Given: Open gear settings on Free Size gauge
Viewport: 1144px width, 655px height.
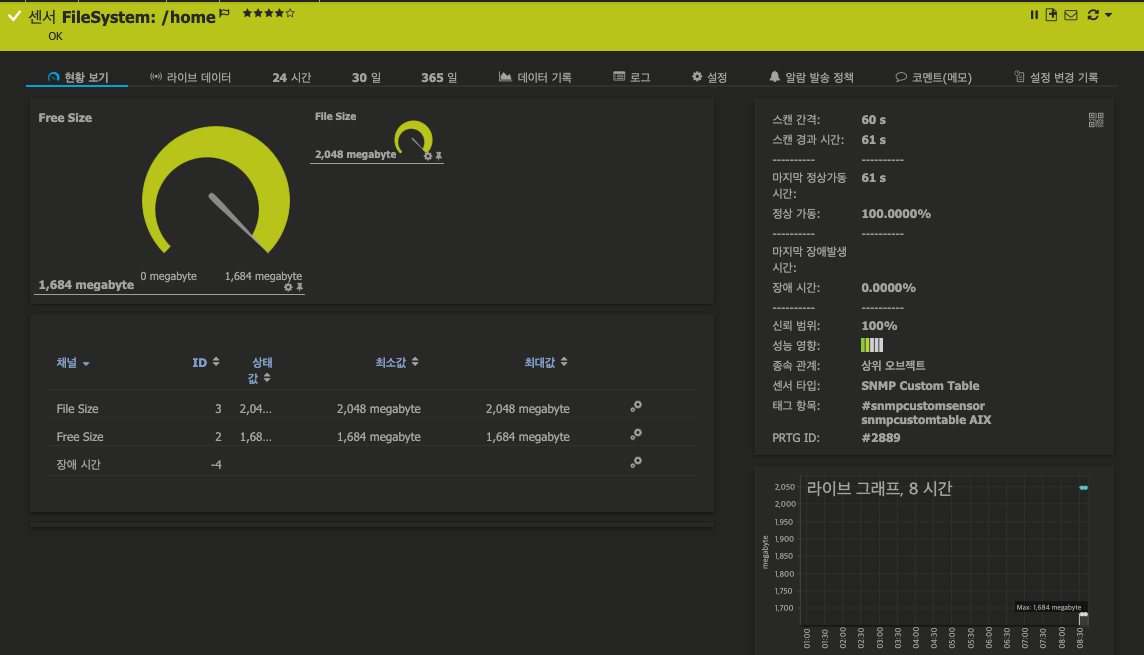Looking at the screenshot, I should tap(289, 286).
